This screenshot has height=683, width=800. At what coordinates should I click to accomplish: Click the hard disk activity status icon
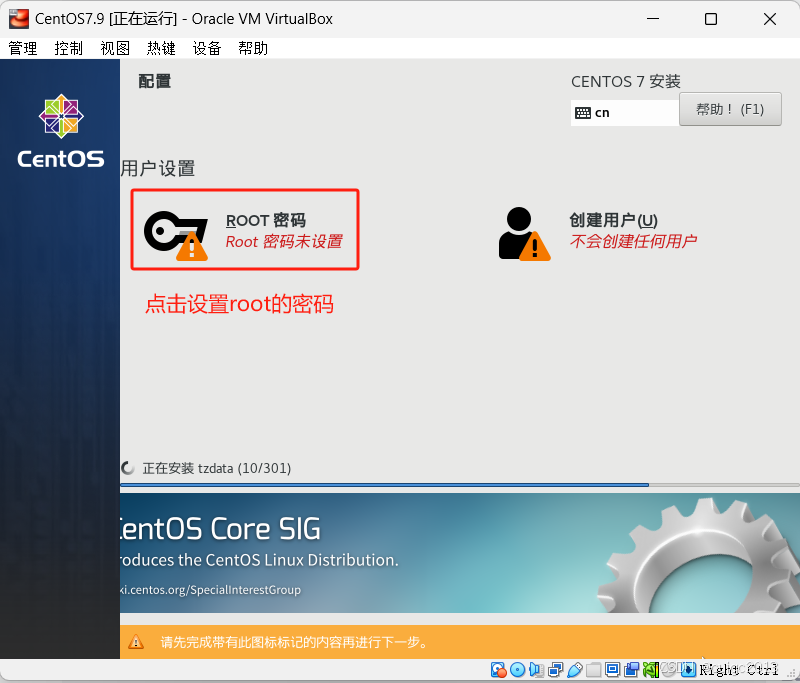click(498, 670)
